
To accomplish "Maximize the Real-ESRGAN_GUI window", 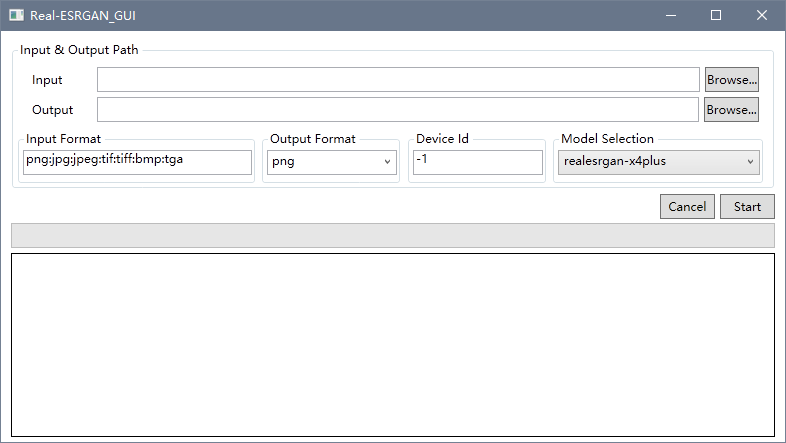I will click(716, 16).
